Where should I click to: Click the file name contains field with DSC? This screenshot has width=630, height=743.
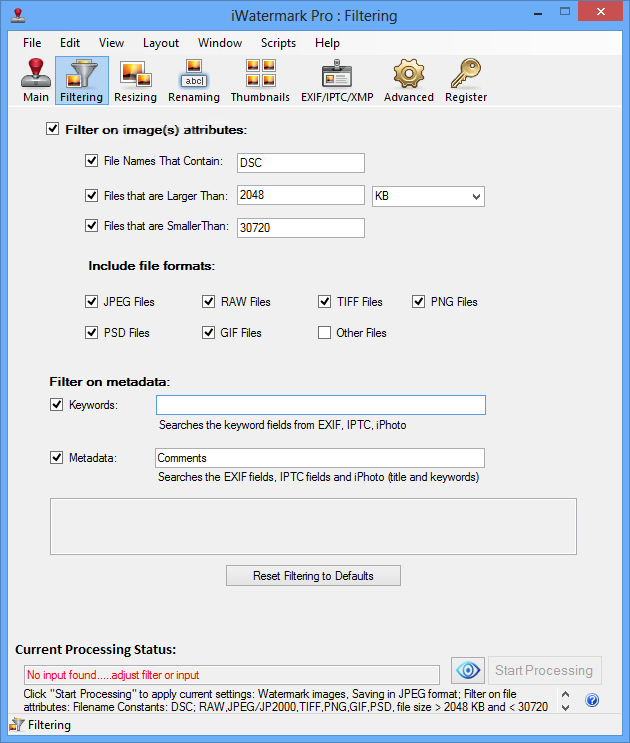[301, 163]
